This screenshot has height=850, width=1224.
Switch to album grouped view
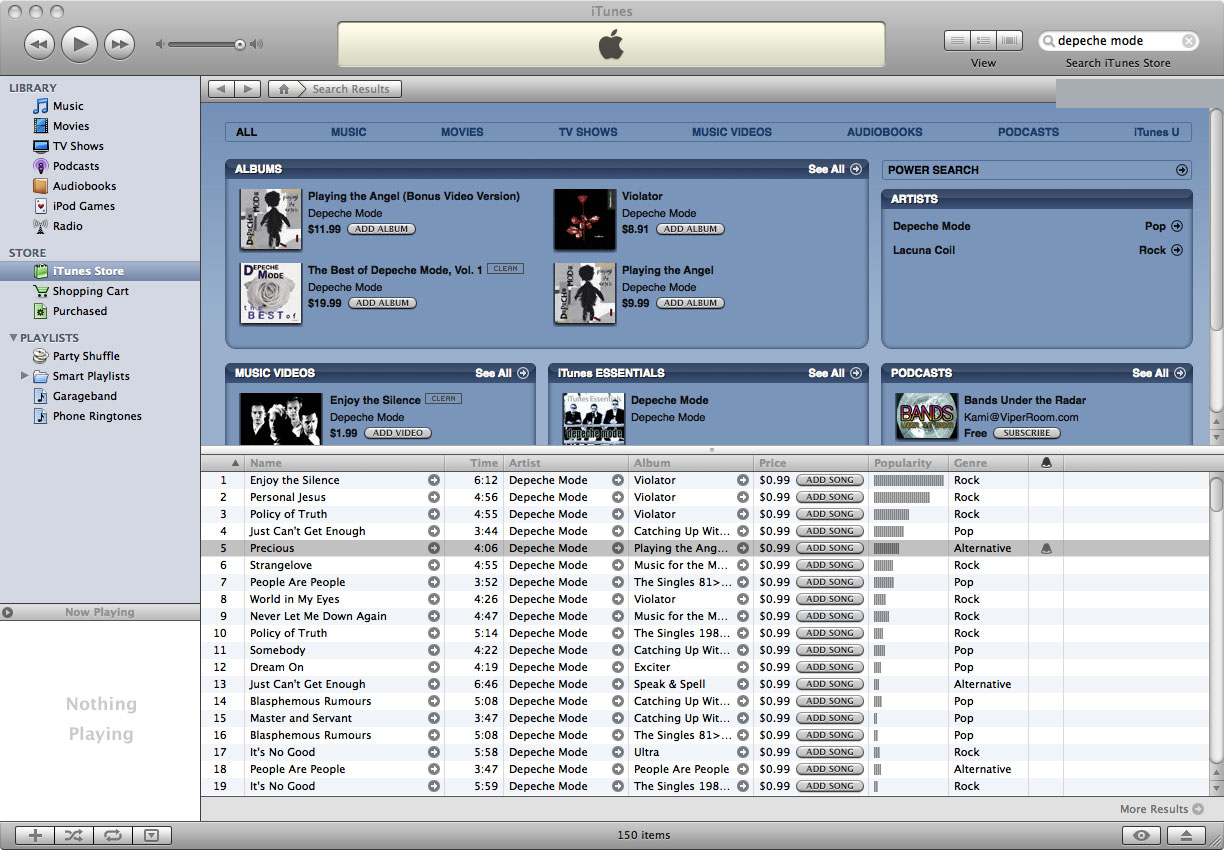click(983, 41)
